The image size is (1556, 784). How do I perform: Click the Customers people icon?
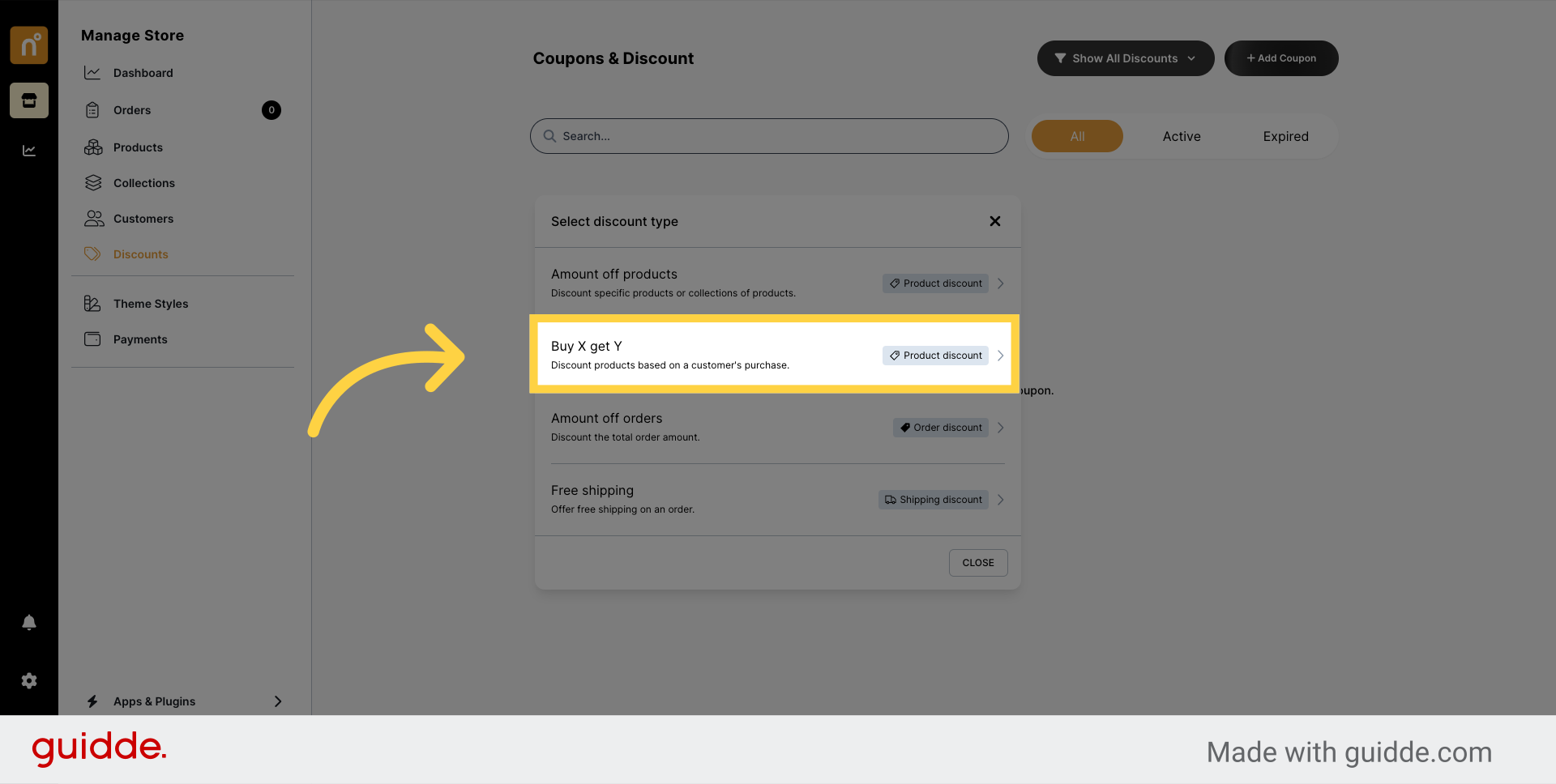point(94,219)
